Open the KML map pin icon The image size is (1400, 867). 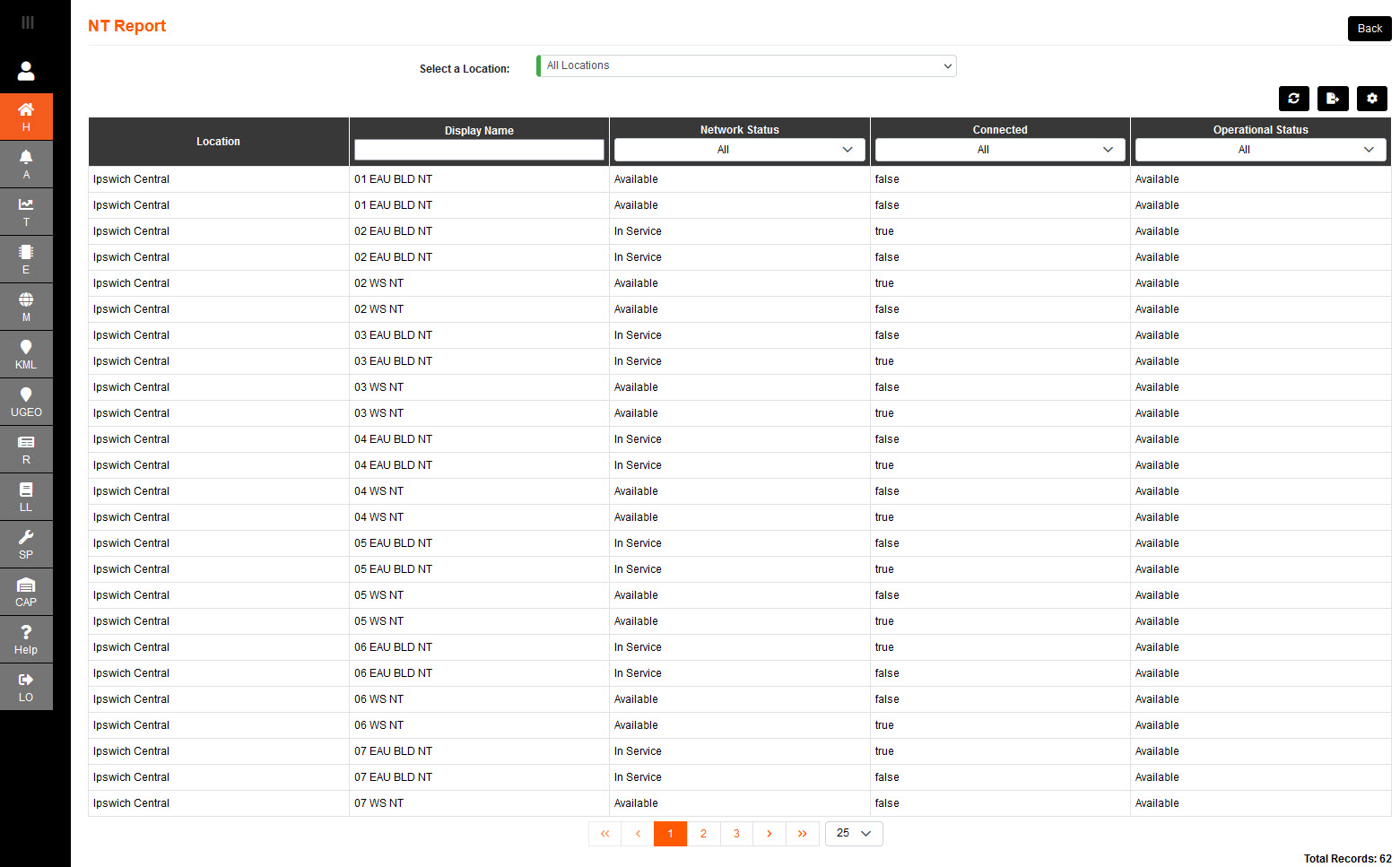click(x=26, y=354)
